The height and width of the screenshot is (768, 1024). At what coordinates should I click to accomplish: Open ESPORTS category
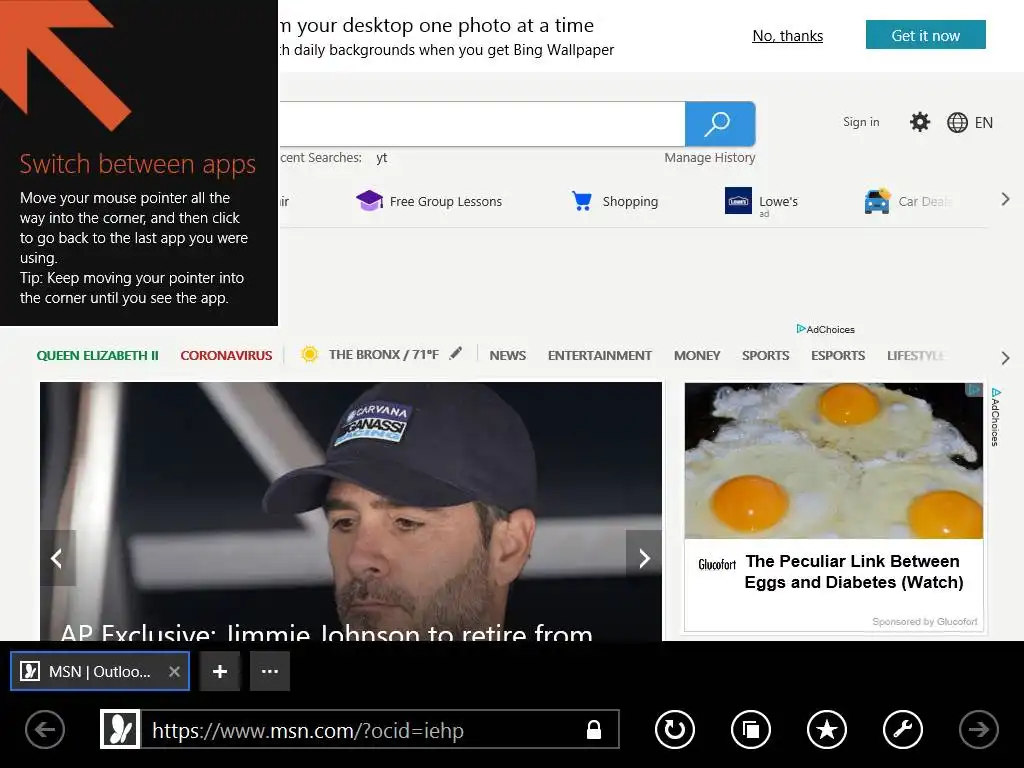838,356
